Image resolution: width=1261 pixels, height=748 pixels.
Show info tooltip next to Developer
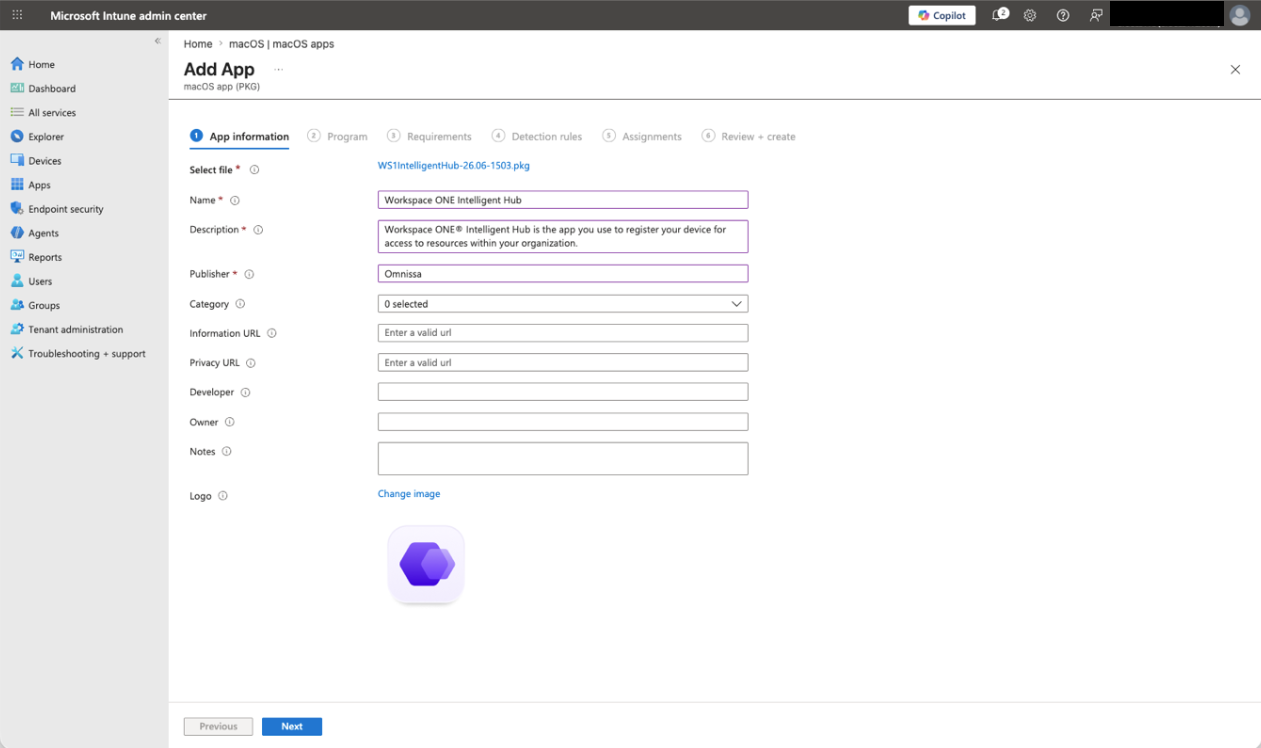245,393
